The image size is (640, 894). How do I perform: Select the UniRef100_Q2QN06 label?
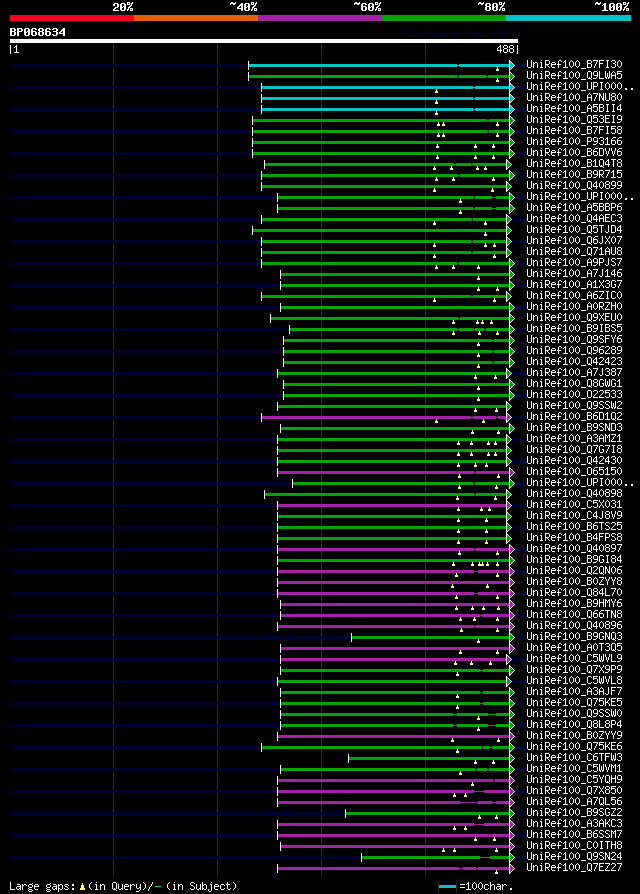tap(574, 571)
